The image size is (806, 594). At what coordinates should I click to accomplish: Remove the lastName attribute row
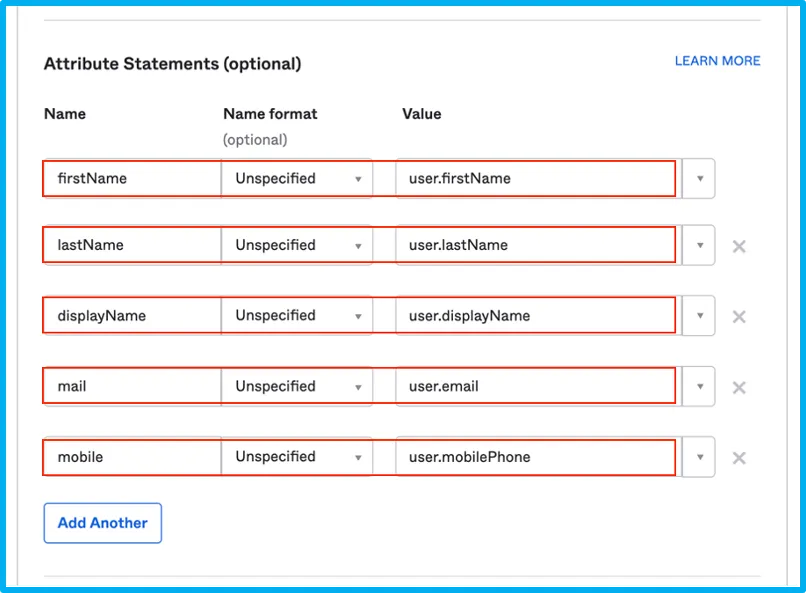[739, 246]
